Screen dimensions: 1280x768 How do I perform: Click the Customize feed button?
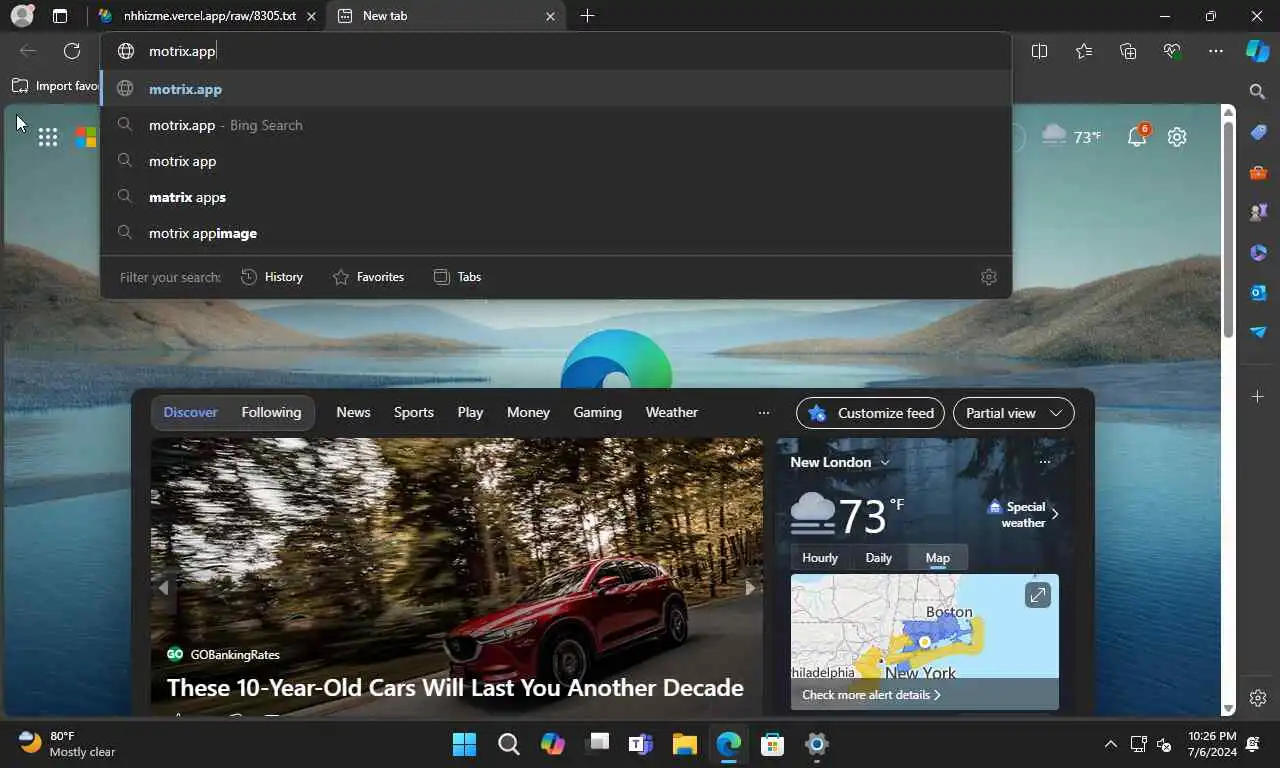pyautogui.click(x=870, y=413)
